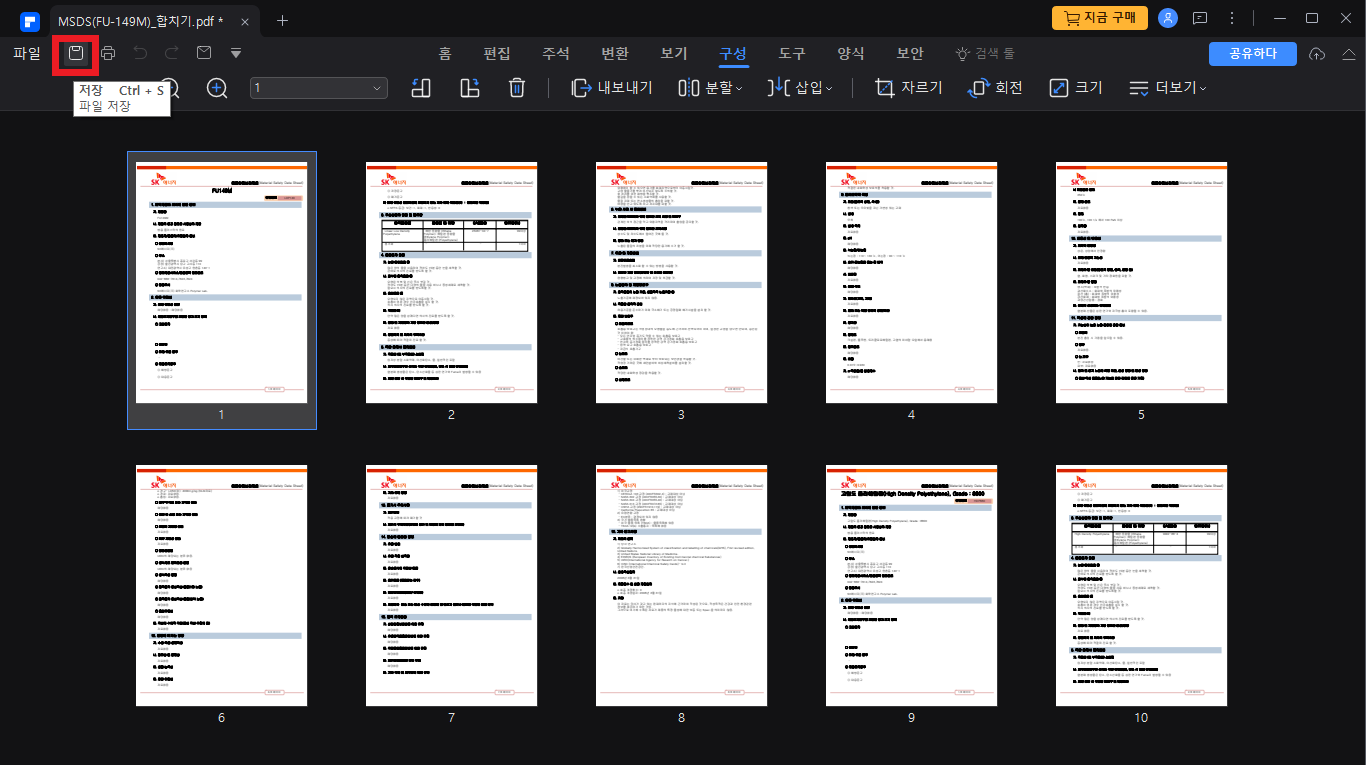This screenshot has height=765, width=1366.
Task: Click the feedback message icon
Action: (x=1200, y=18)
